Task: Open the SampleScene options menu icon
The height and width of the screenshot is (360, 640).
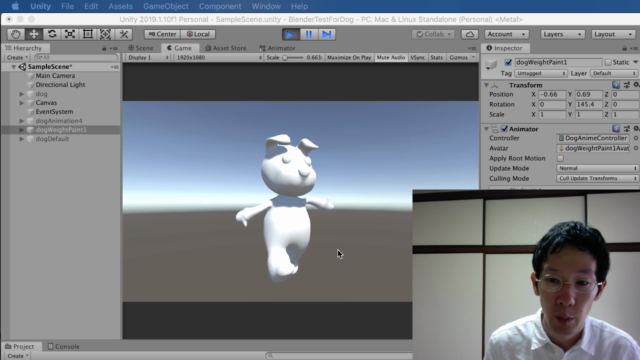Action: click(x=115, y=67)
